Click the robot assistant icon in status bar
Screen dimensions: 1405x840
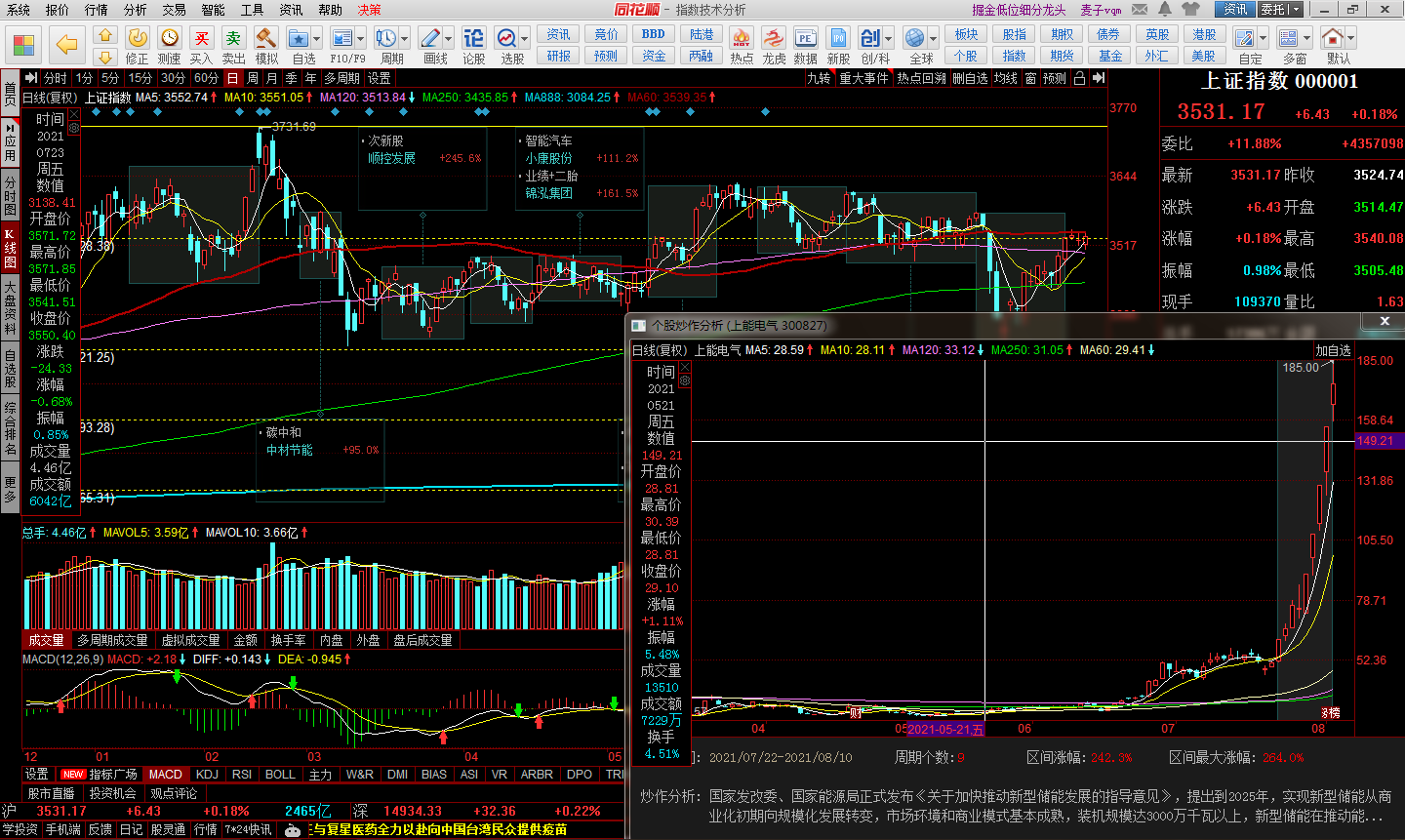point(293,830)
